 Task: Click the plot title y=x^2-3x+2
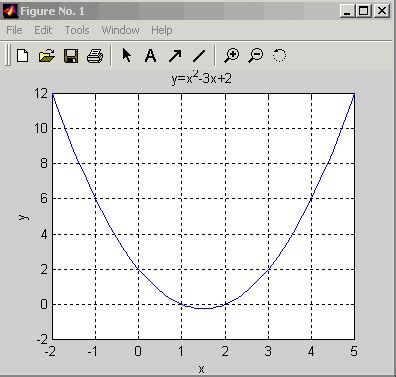pyautogui.click(x=201, y=78)
